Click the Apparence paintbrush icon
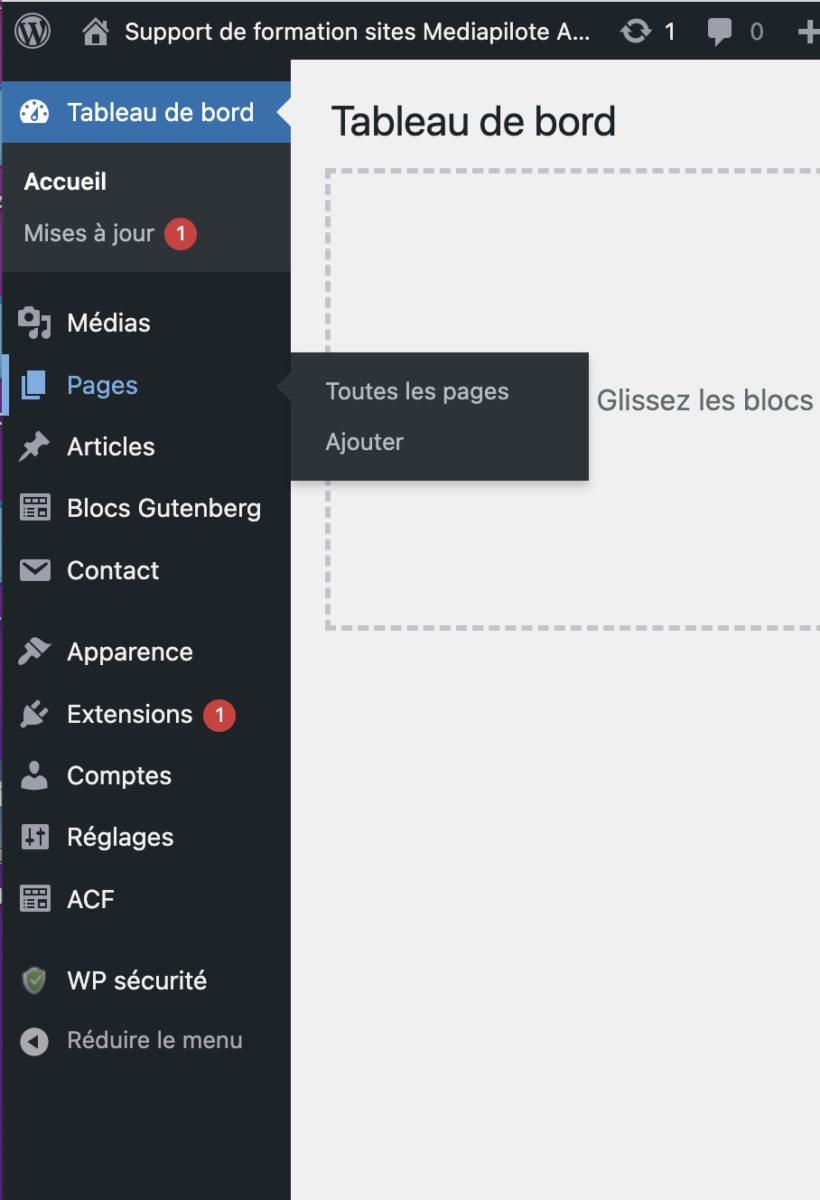The height and width of the screenshot is (1200, 820). tap(35, 652)
